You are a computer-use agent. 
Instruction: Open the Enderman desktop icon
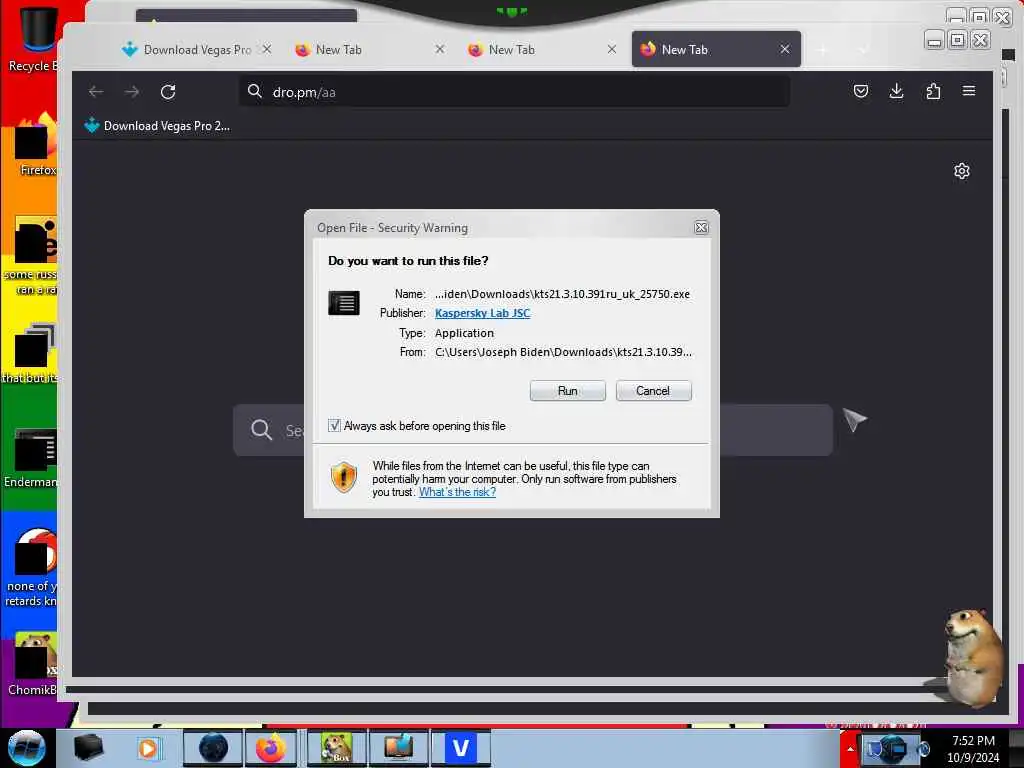pos(33,457)
